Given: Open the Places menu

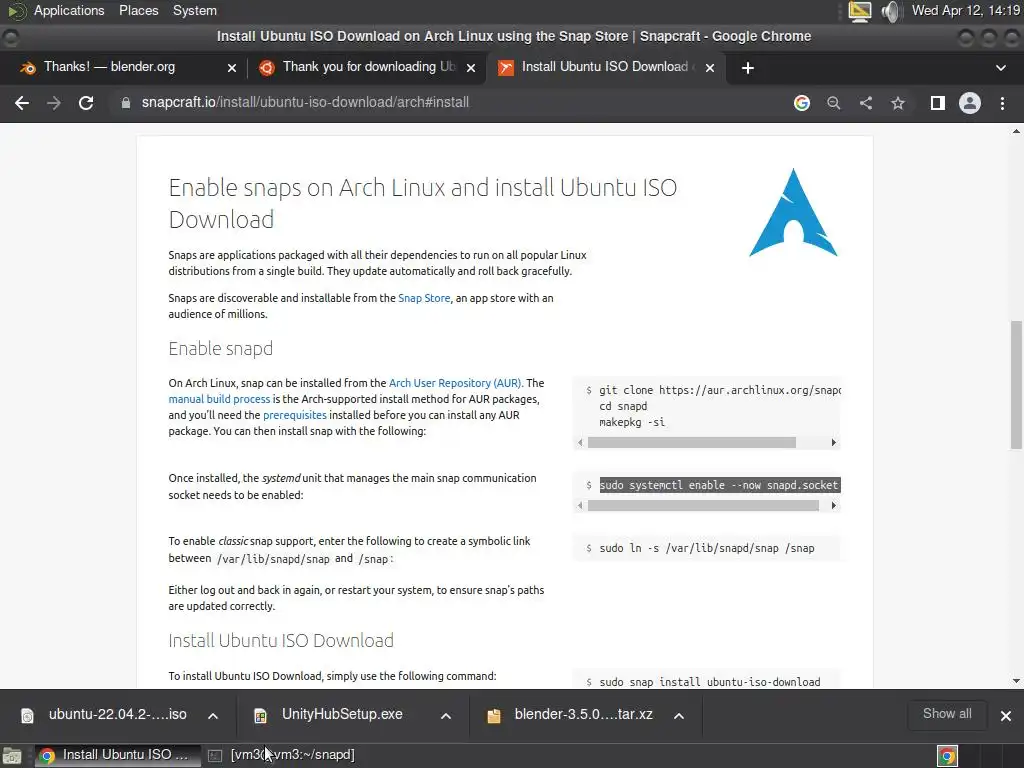Looking at the screenshot, I should click(x=138, y=10).
